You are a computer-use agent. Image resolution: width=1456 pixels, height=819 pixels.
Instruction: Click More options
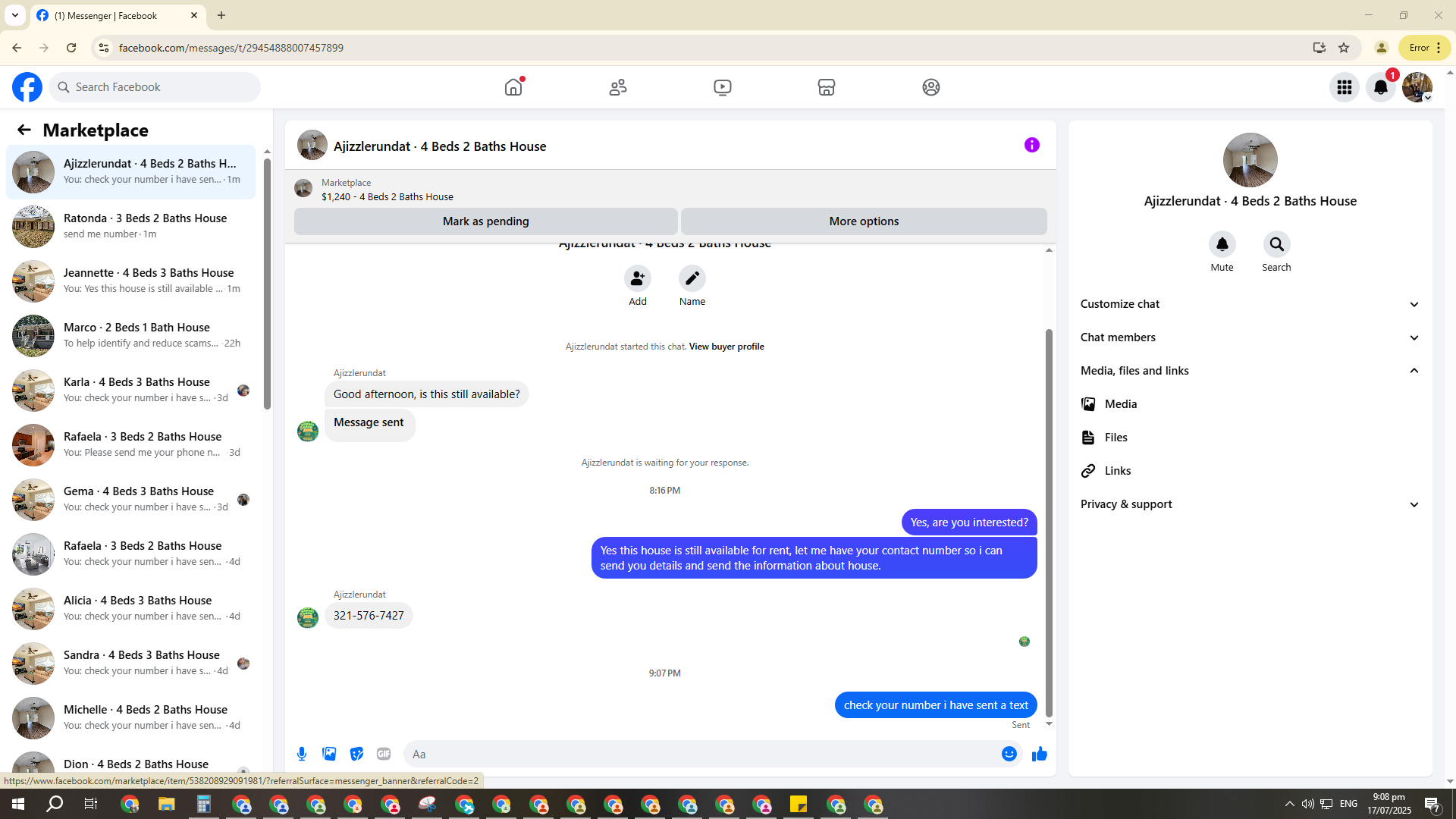point(864,221)
